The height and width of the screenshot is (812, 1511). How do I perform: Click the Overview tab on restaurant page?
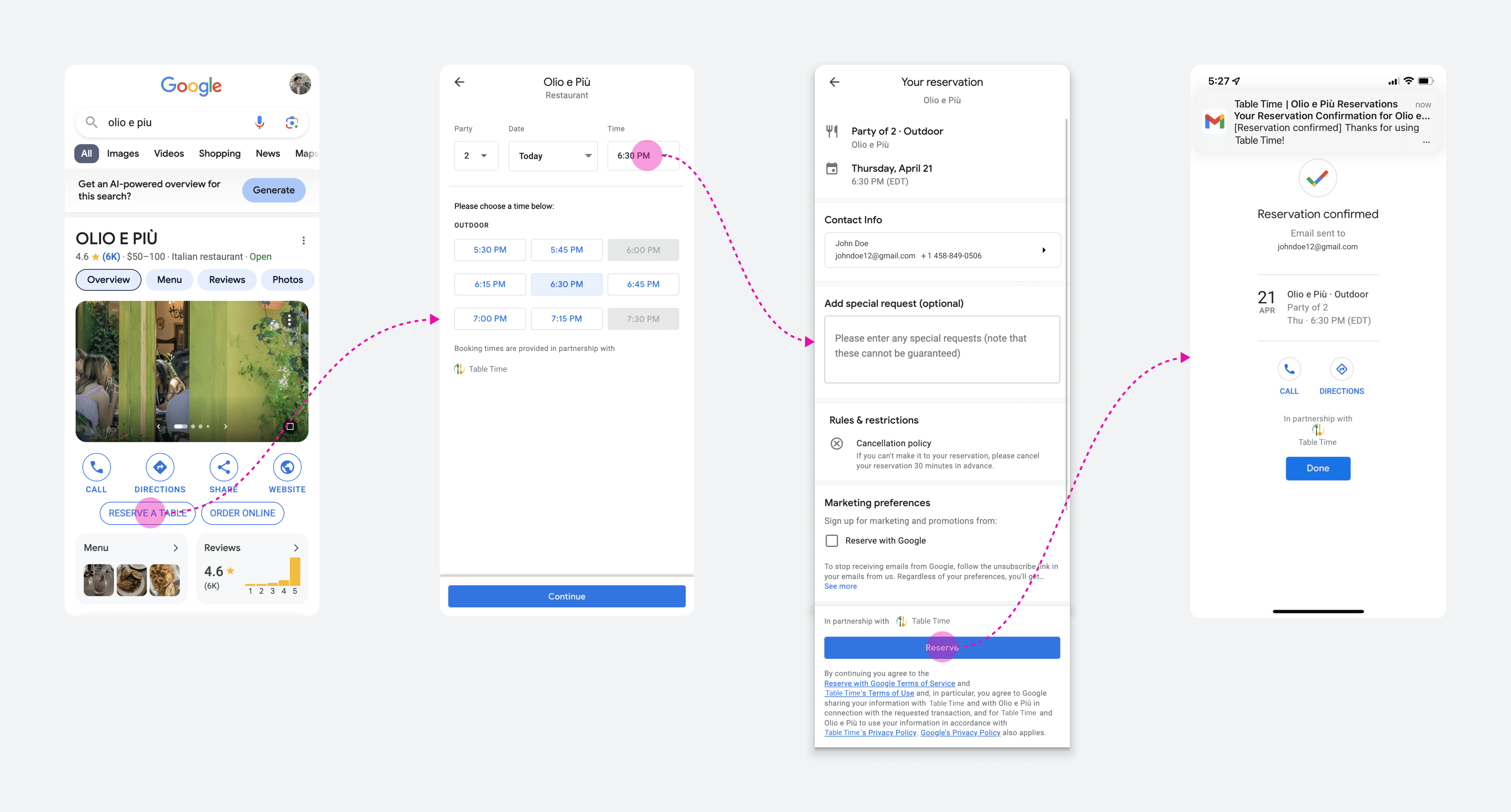click(x=108, y=279)
